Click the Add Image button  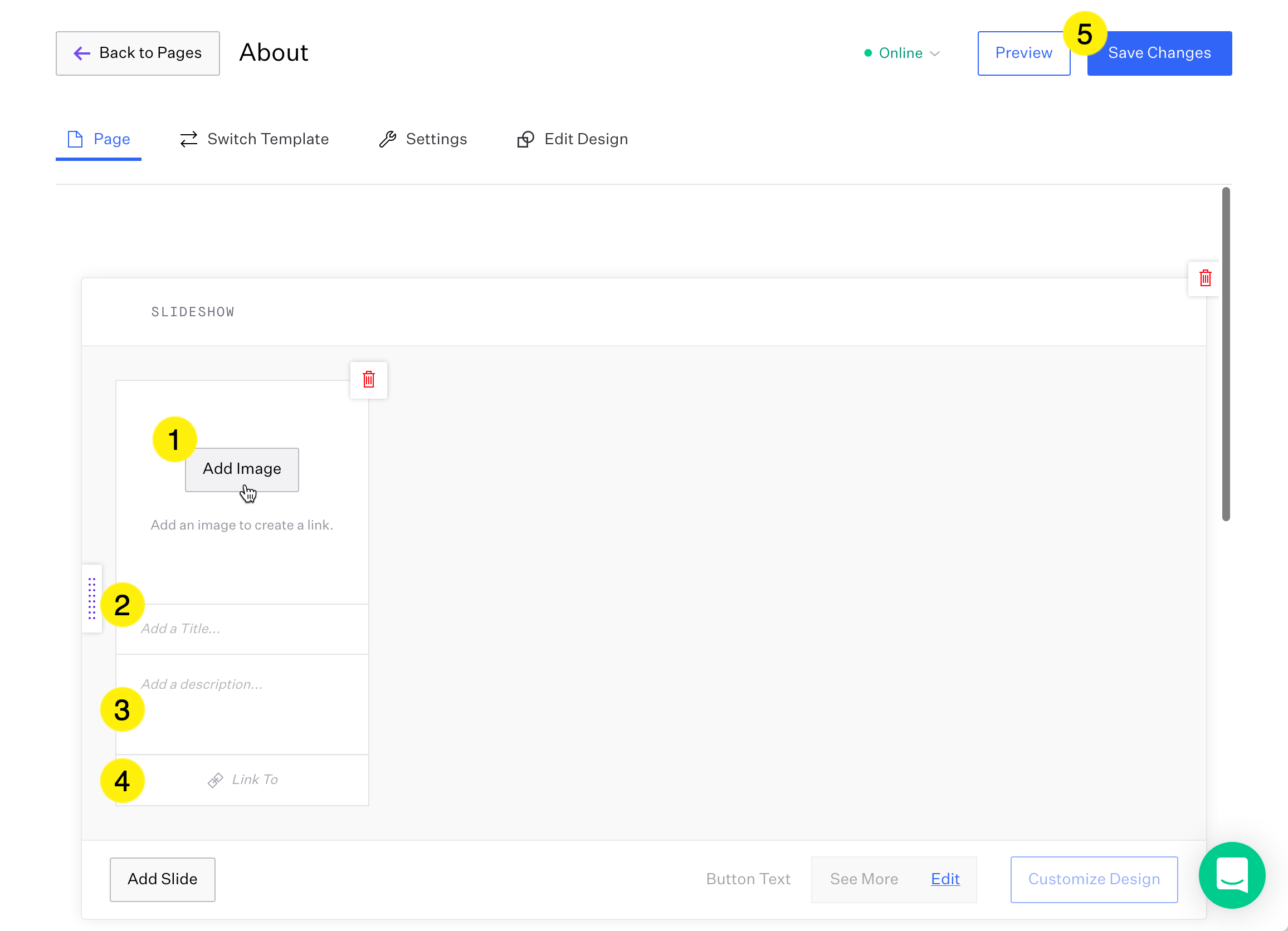tap(242, 469)
